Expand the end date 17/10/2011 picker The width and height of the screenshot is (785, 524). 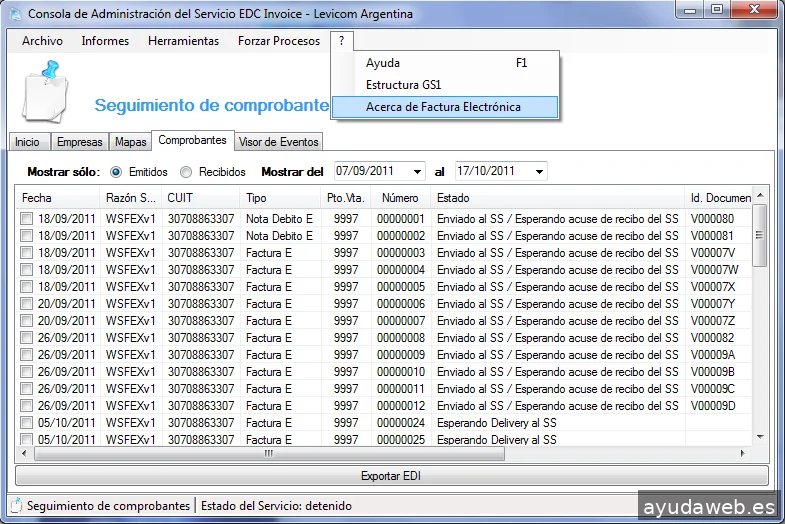click(539, 172)
